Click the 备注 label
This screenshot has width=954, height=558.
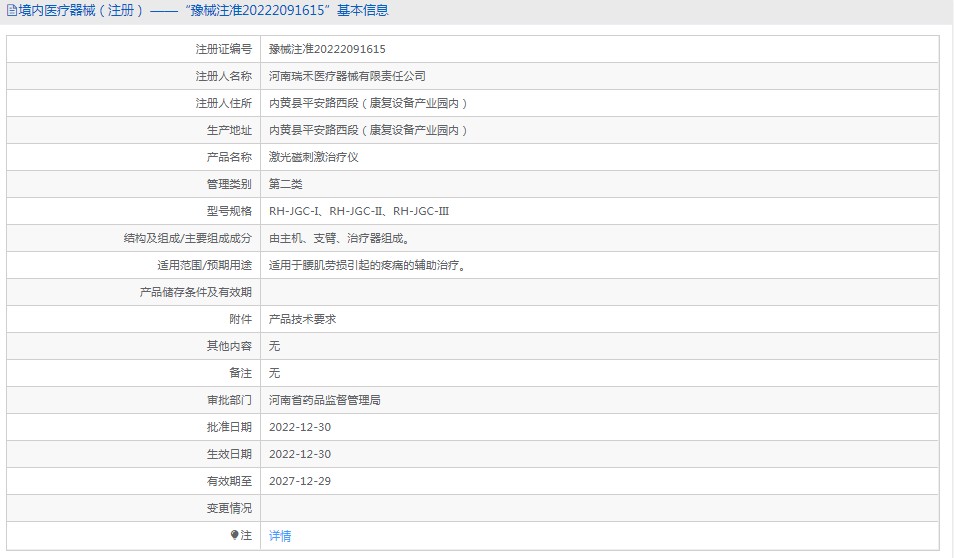coord(240,373)
